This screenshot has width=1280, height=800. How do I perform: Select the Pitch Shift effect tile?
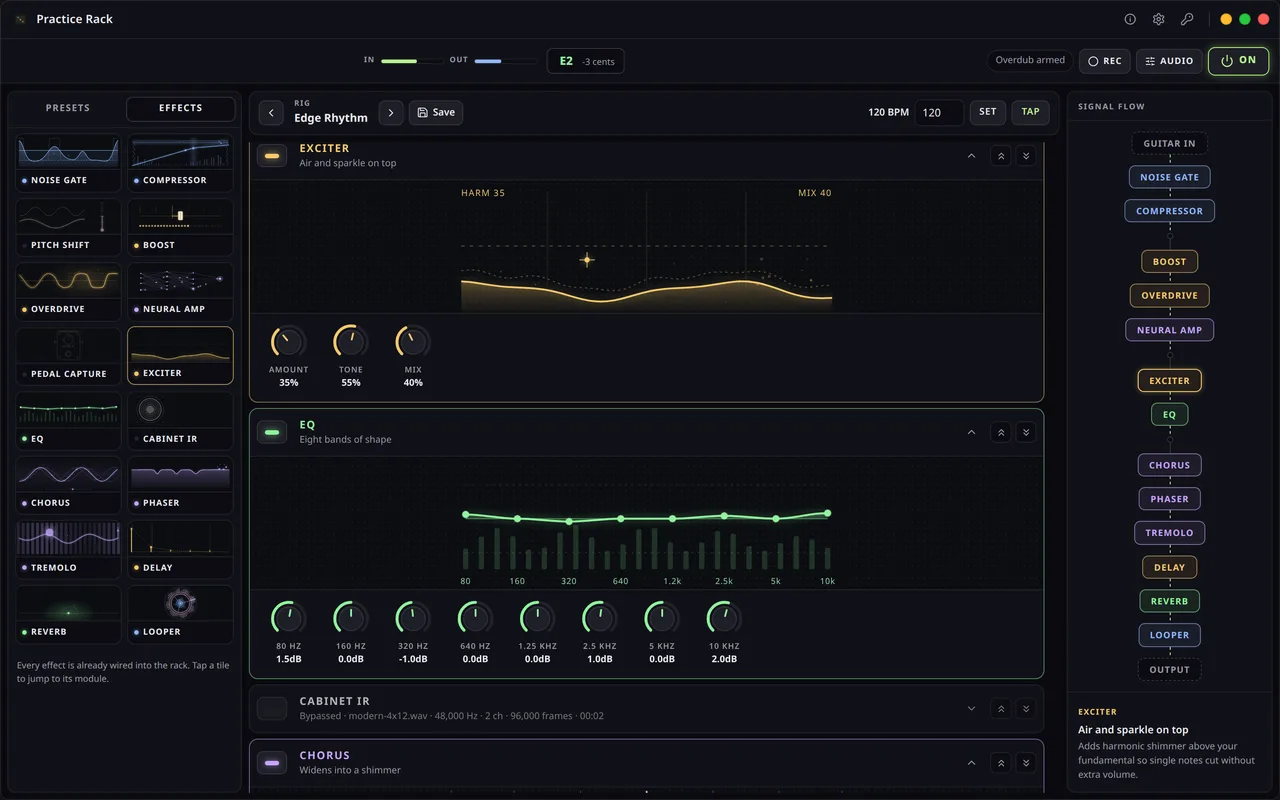click(x=68, y=227)
